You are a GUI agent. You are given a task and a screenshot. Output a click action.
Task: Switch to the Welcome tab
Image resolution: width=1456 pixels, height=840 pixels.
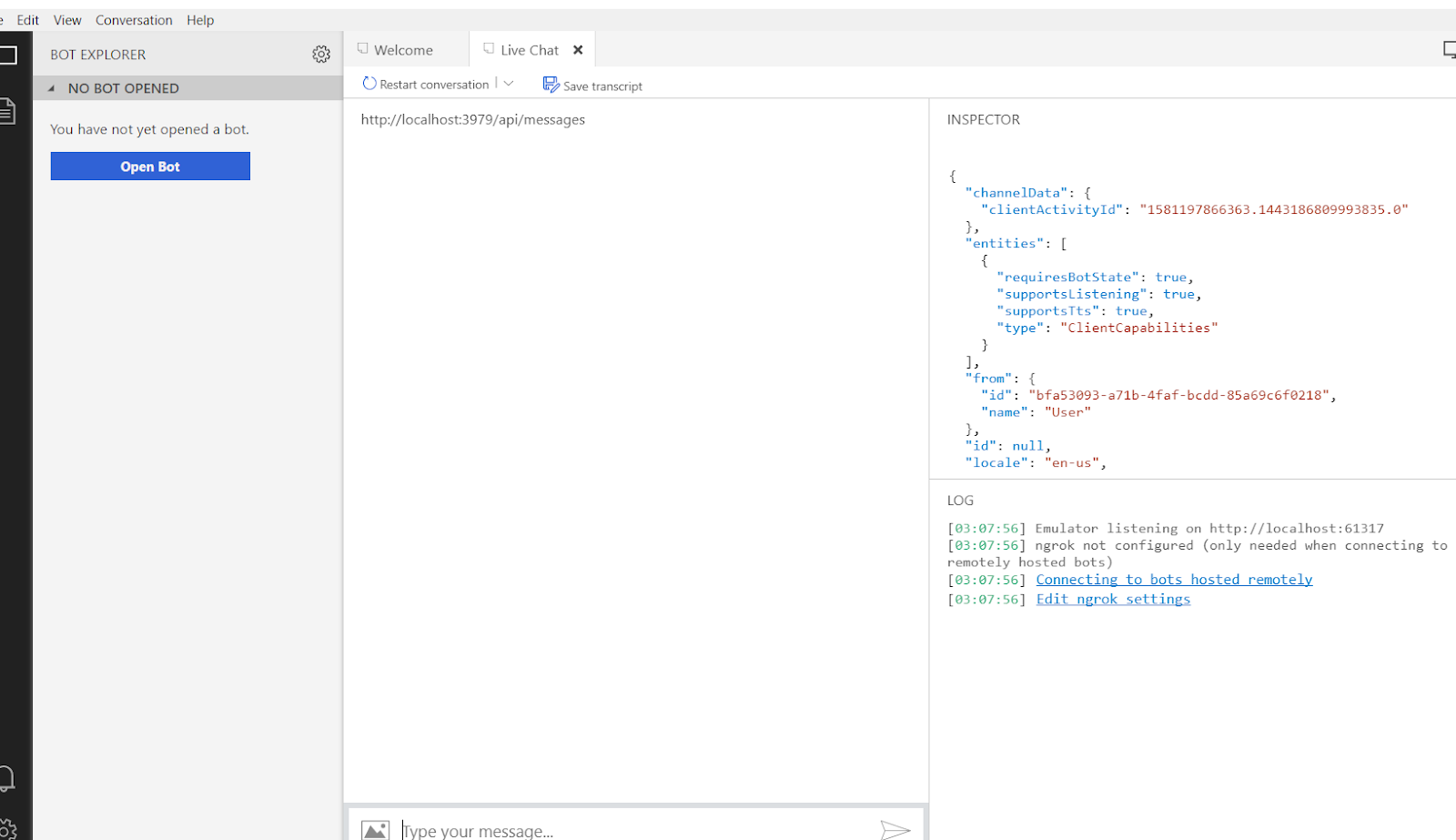coord(406,50)
